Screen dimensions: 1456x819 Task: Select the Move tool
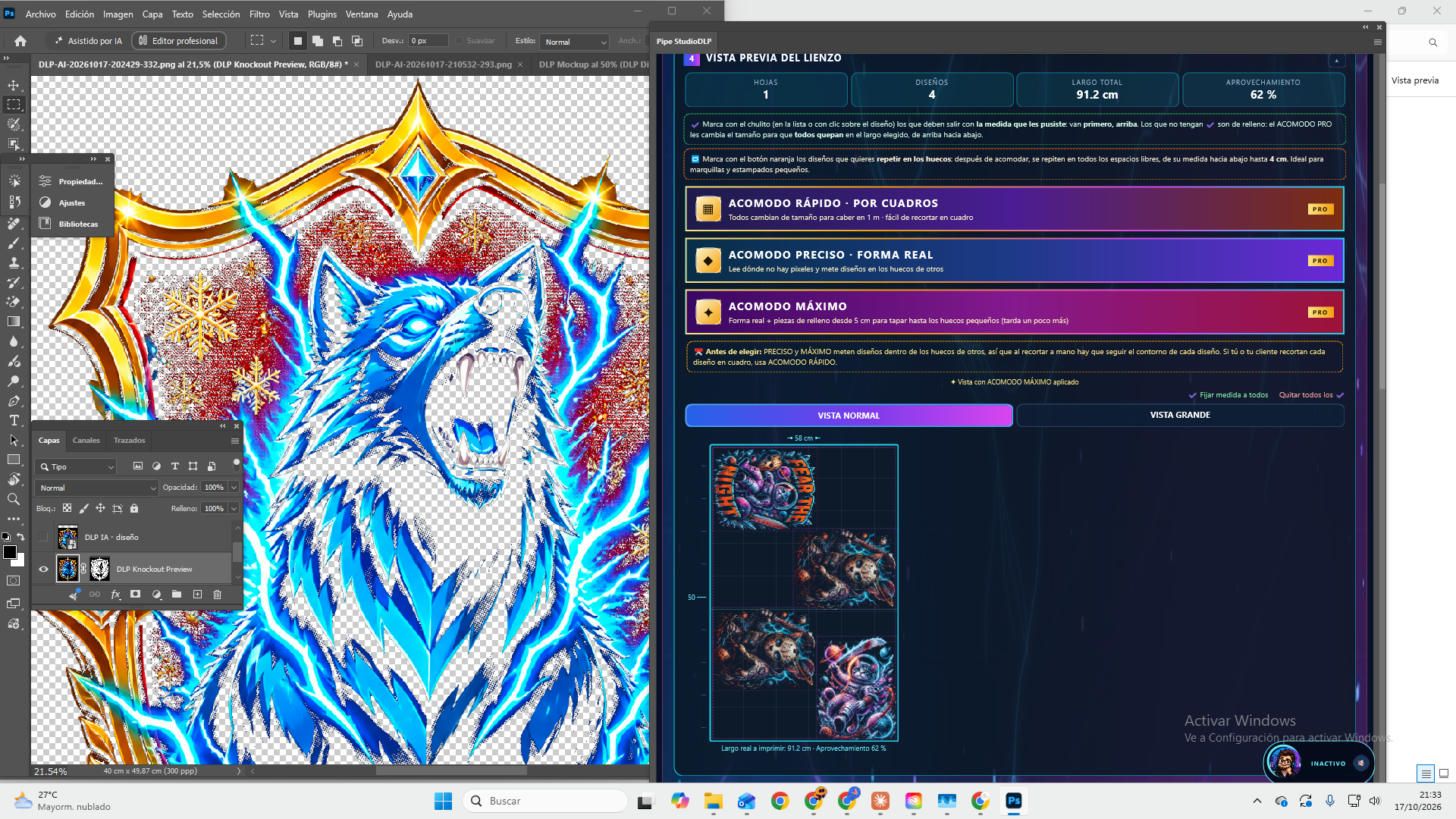[14, 85]
